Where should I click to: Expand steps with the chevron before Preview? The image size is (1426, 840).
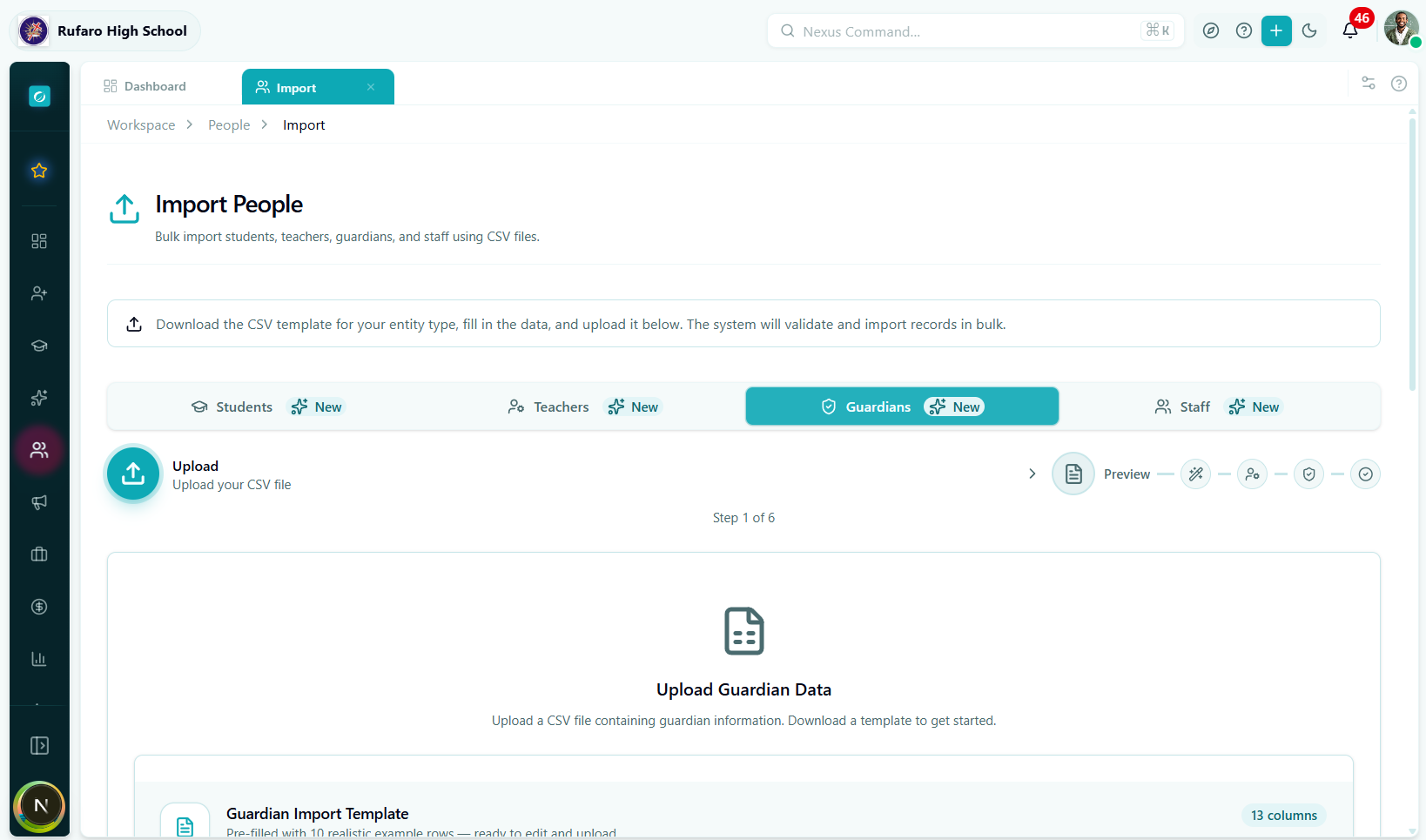click(1033, 474)
